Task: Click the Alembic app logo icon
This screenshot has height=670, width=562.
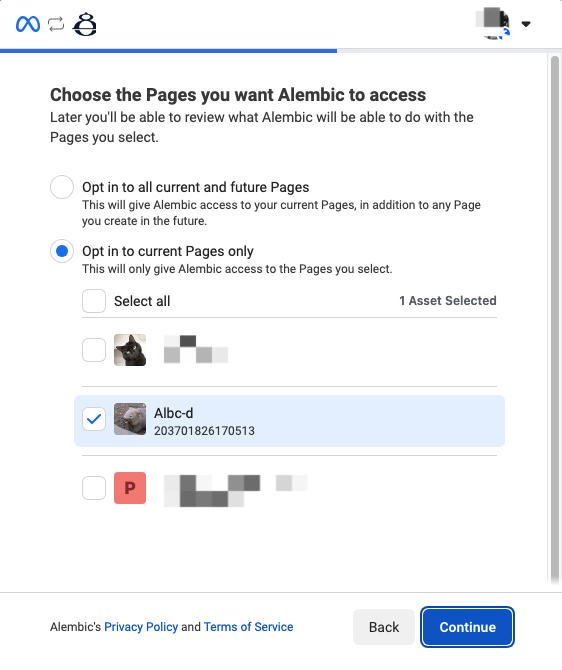Action: point(85,24)
